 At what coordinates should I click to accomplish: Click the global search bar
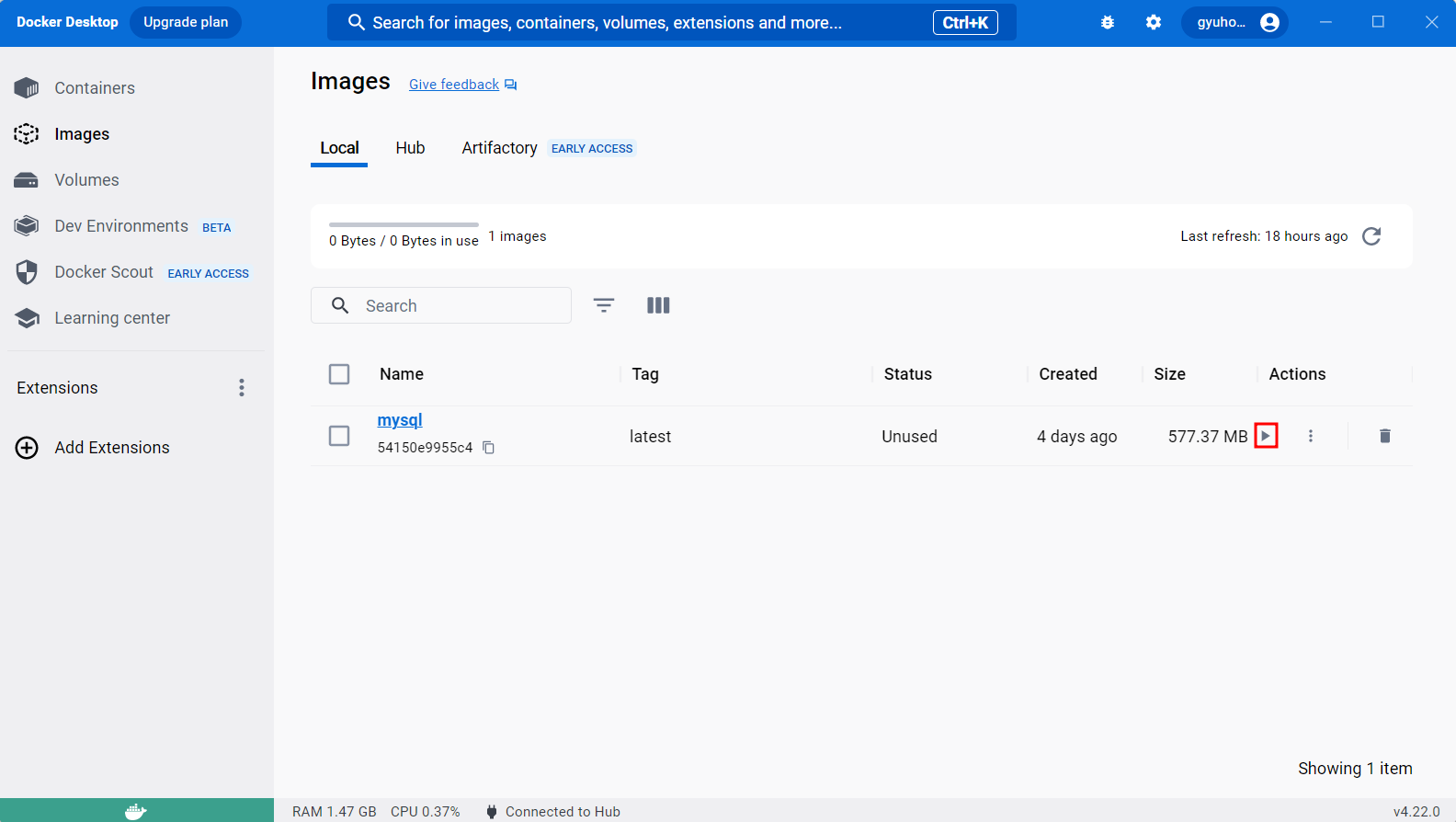click(x=672, y=22)
